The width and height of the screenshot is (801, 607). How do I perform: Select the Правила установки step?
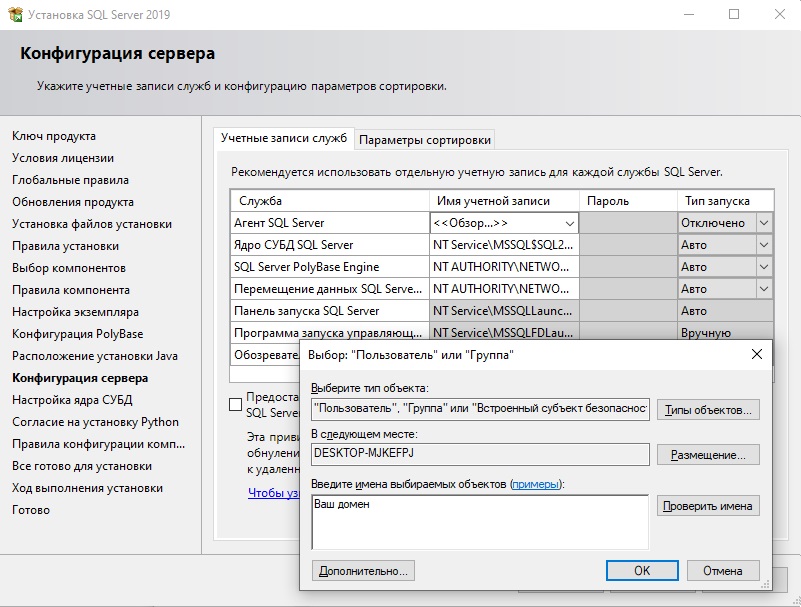pyautogui.click(x=65, y=246)
